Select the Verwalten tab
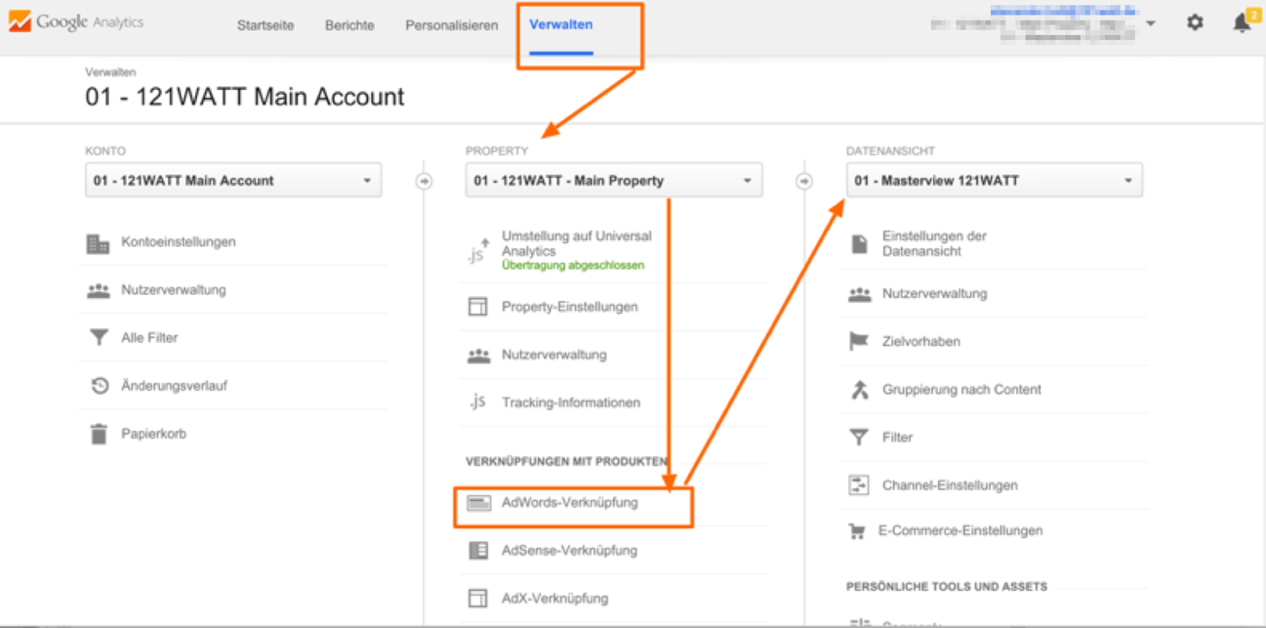The image size is (1266, 628). (x=561, y=25)
